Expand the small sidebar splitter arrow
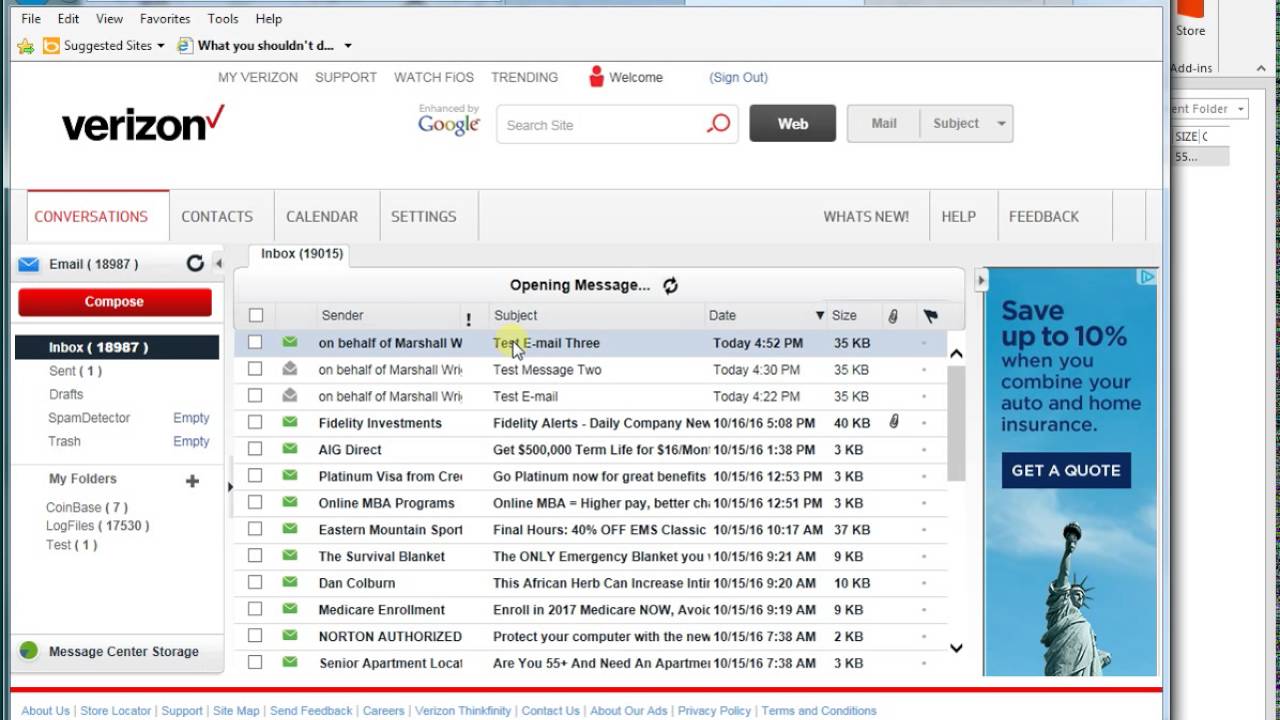 [230, 487]
